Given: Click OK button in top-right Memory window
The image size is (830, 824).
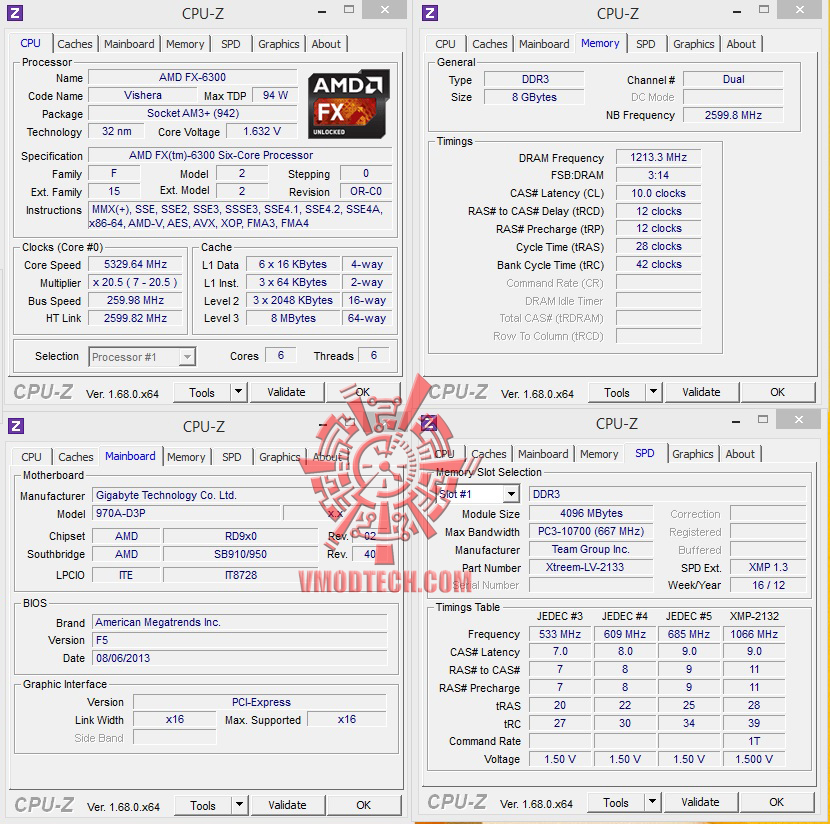Looking at the screenshot, I should [778, 392].
